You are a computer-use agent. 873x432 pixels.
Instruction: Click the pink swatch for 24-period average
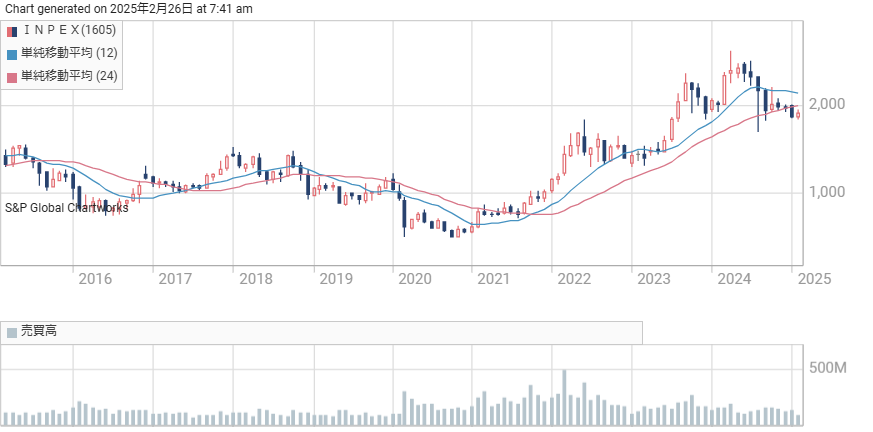click(12, 77)
